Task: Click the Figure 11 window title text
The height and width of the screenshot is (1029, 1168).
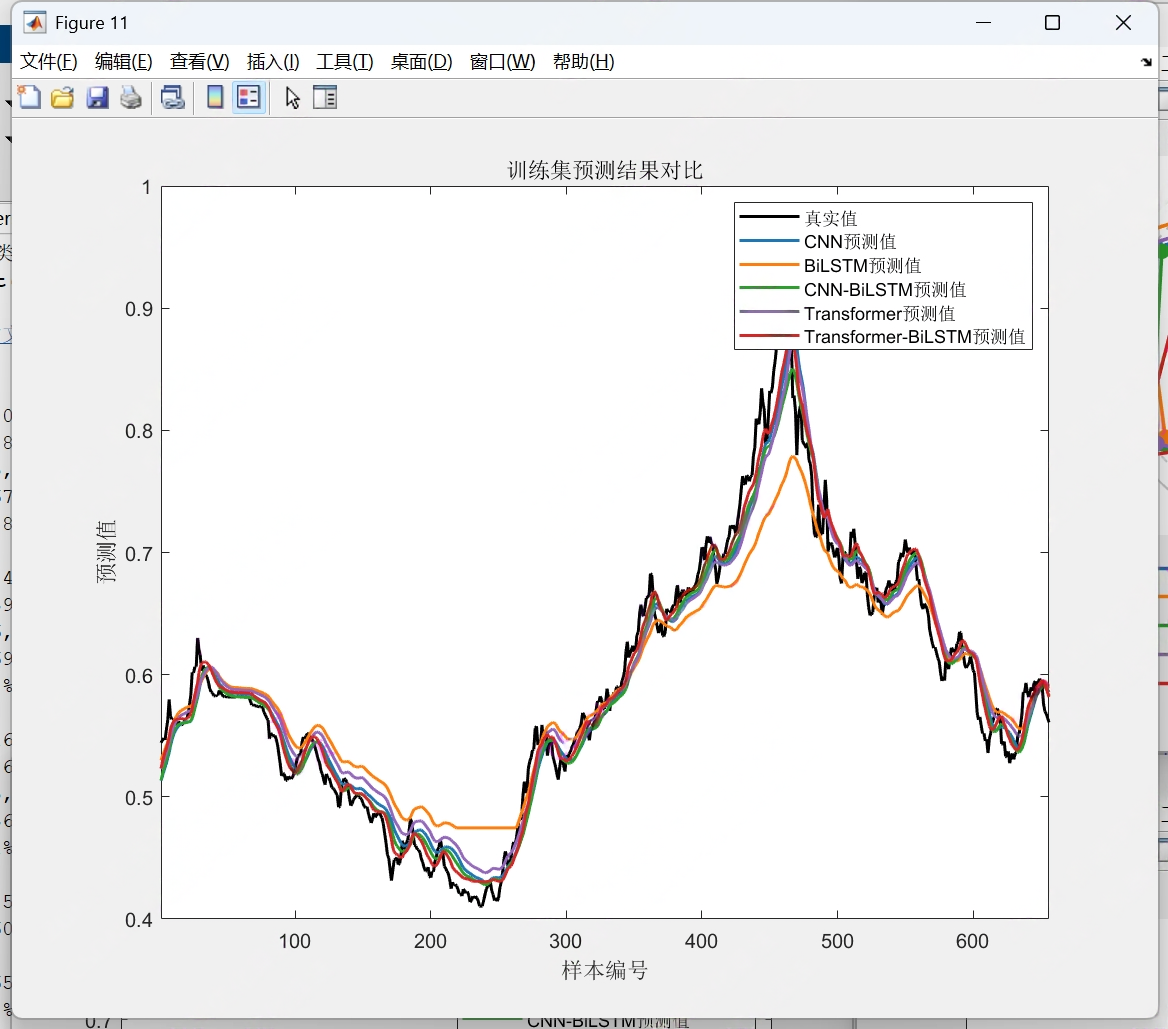Action: point(92,23)
